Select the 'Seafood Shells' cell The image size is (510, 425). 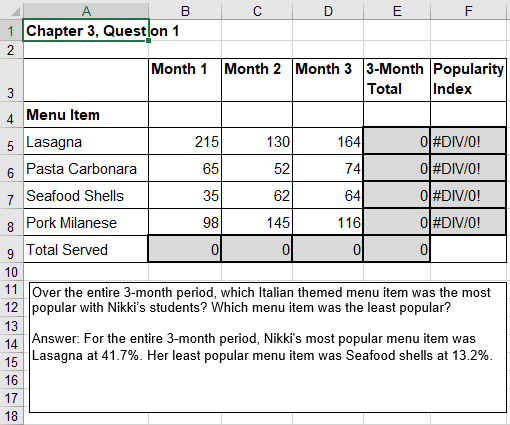[x=86, y=195]
